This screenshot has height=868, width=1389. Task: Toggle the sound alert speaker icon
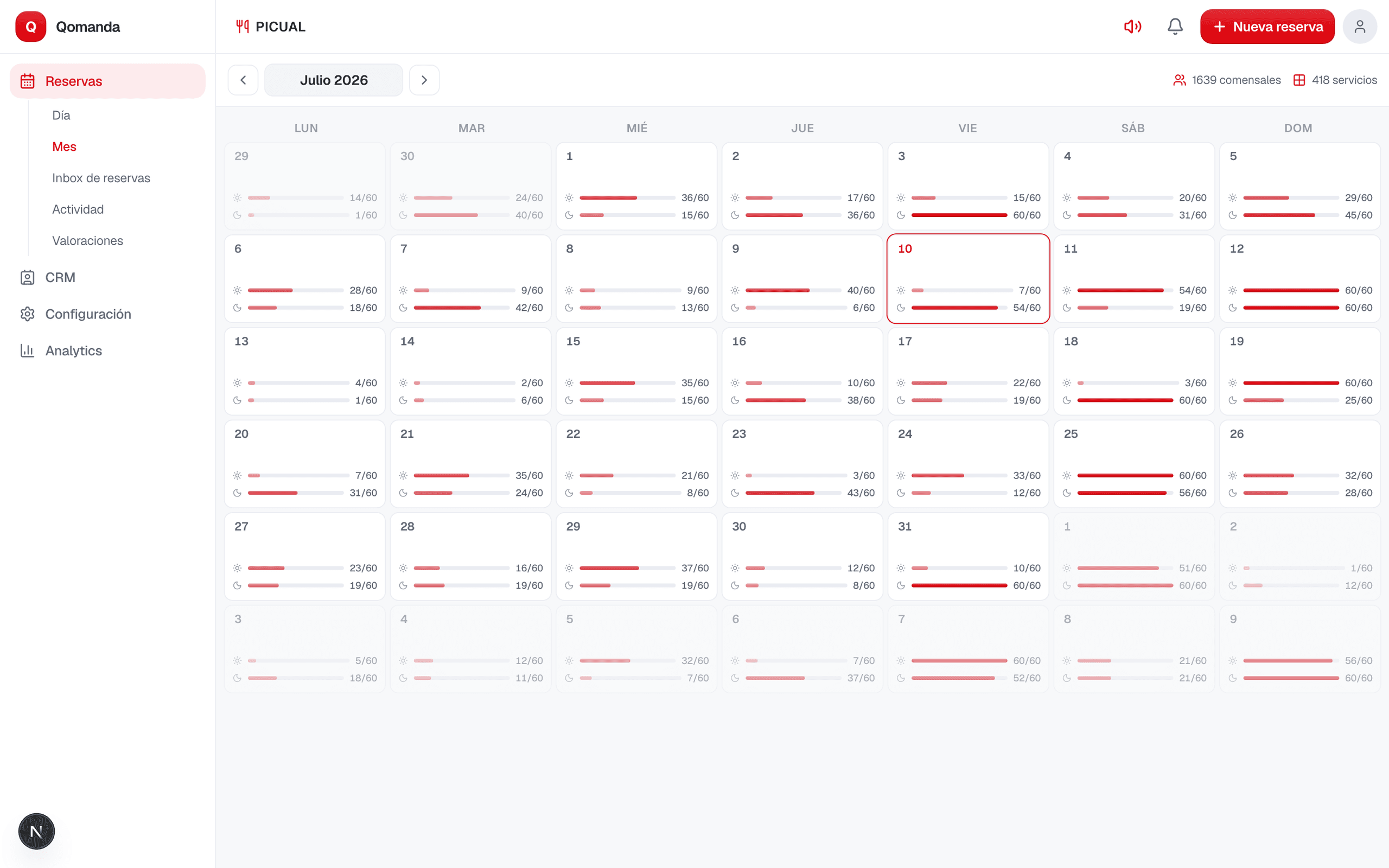(1132, 27)
